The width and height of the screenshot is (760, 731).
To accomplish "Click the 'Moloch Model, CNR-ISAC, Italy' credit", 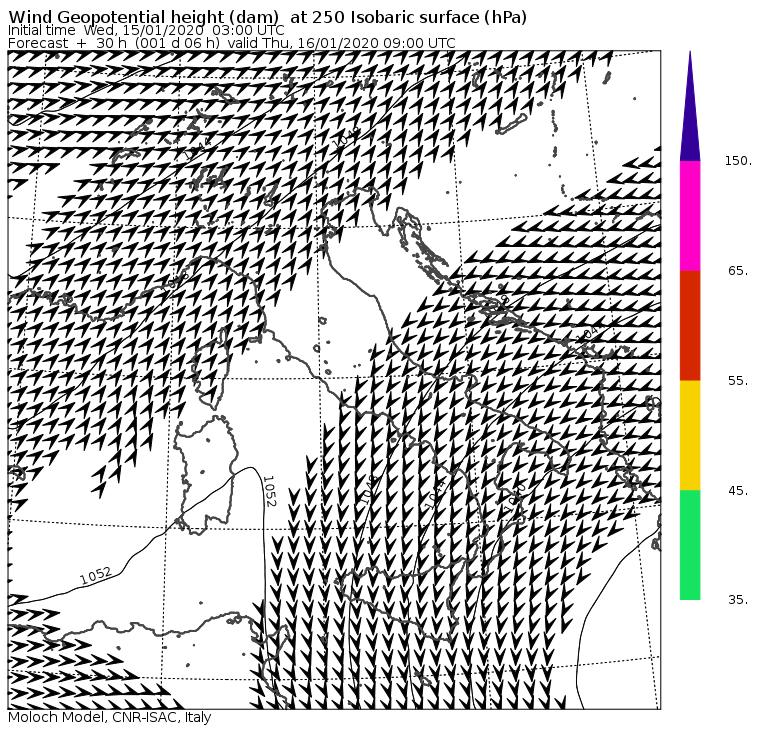I will (110, 717).
